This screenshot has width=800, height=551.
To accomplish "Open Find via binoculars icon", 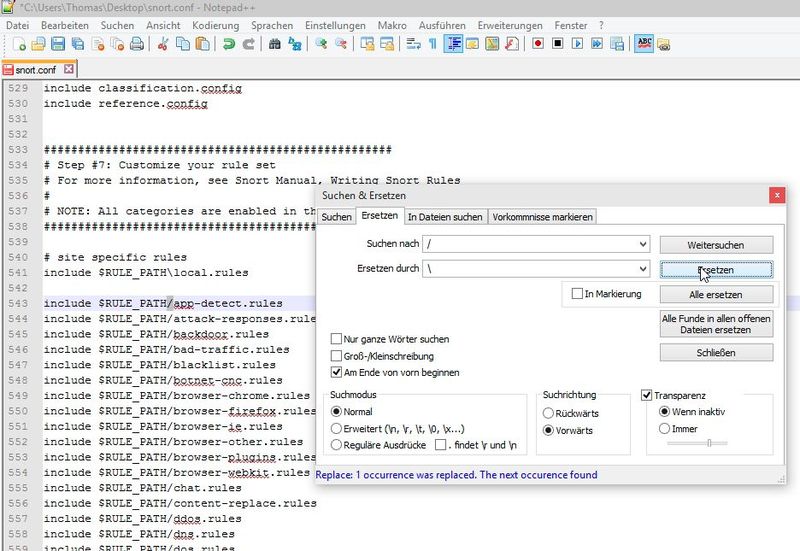I will (274, 44).
